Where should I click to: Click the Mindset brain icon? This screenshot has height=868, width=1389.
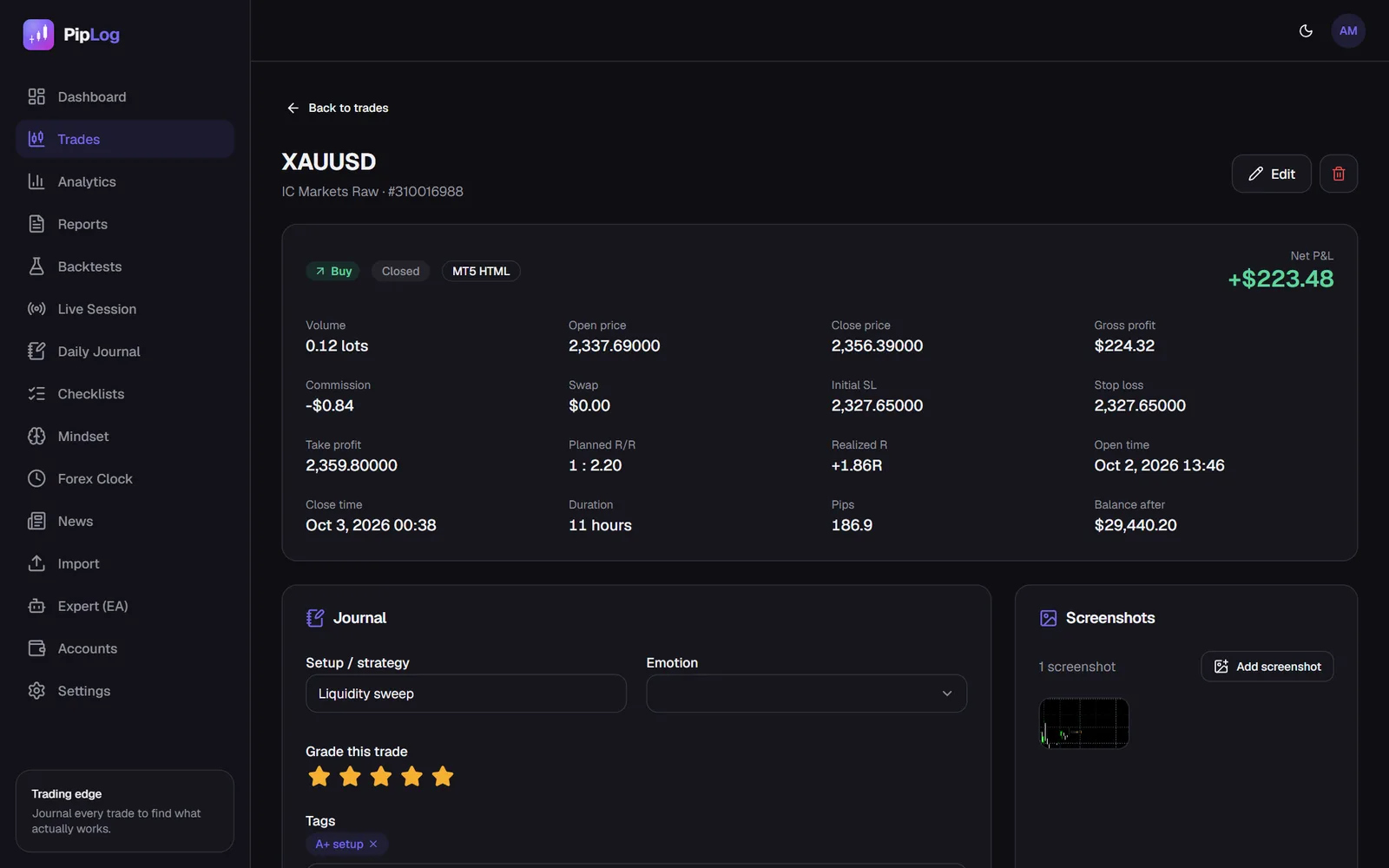click(x=36, y=437)
